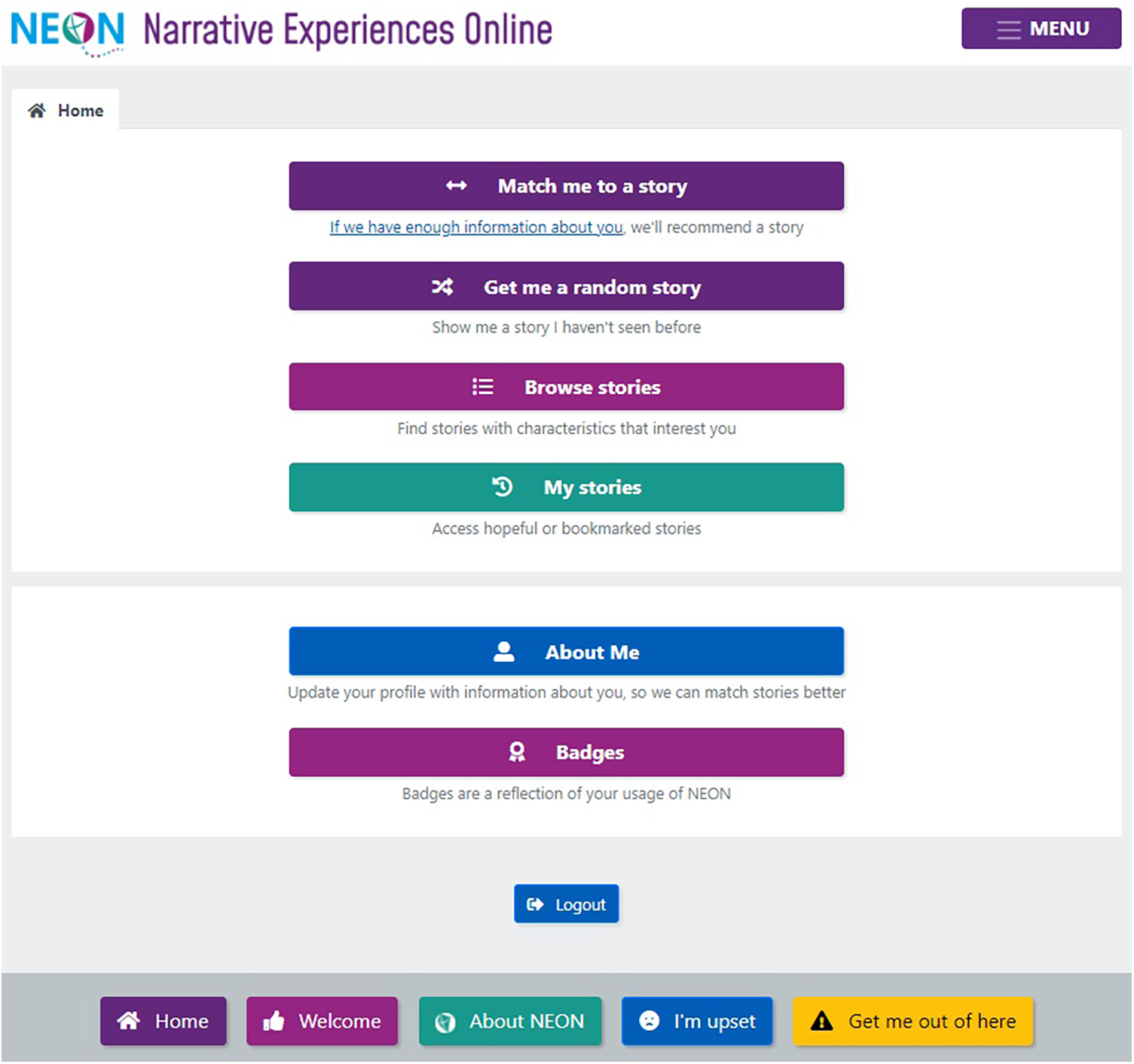
Task: Open 'If we have enough information' link
Action: [476, 228]
